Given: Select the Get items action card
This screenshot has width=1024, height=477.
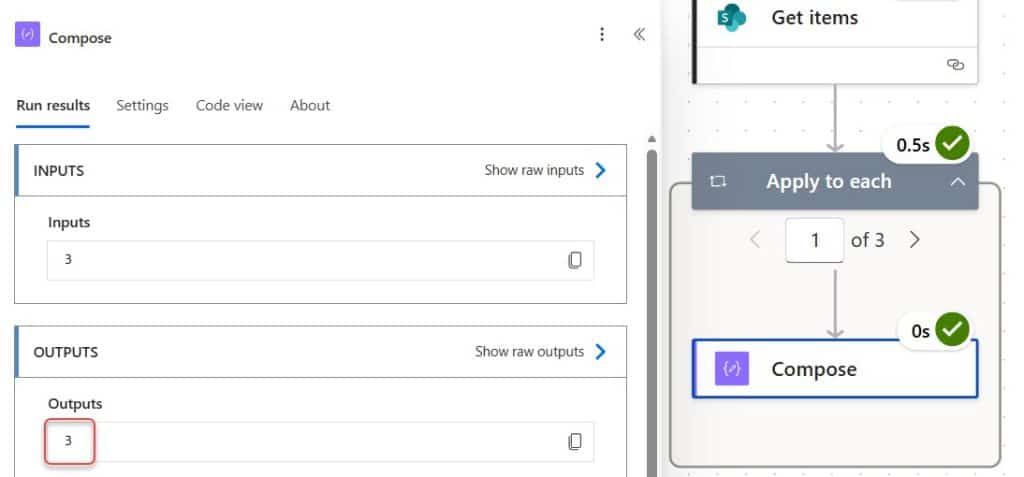Looking at the screenshot, I should (835, 41).
